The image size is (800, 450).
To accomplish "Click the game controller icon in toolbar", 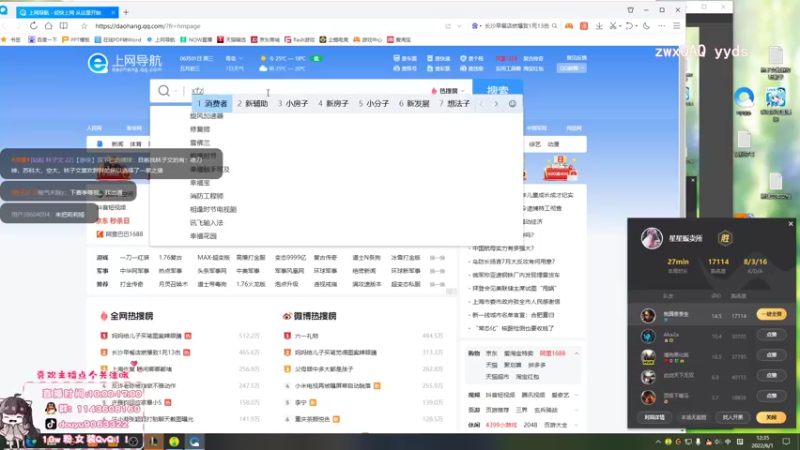I will (x=568, y=26).
